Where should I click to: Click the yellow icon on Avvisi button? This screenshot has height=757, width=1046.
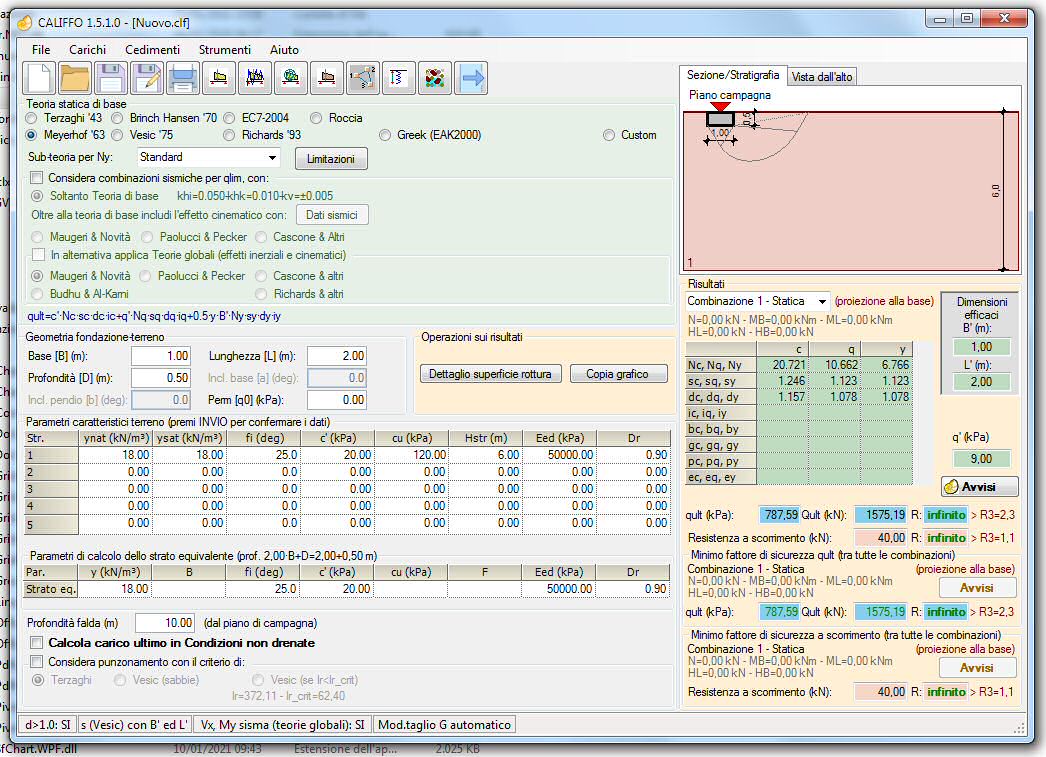click(951, 487)
